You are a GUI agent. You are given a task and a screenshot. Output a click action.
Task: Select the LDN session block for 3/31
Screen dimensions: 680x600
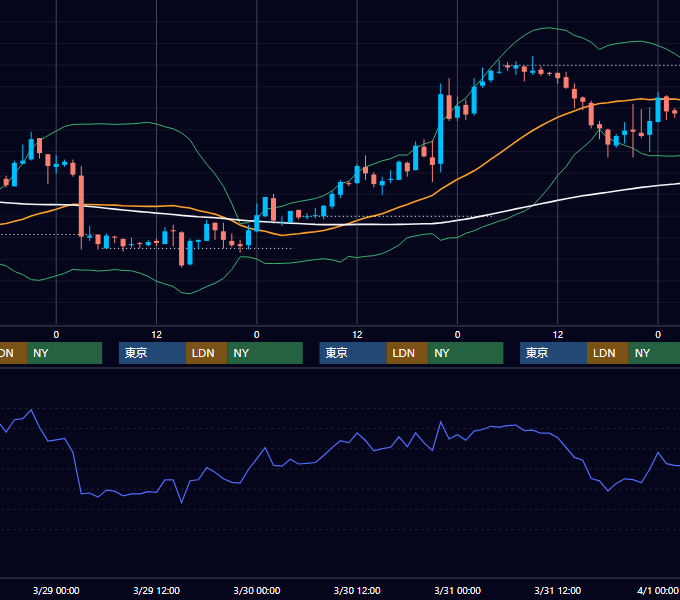[608, 353]
